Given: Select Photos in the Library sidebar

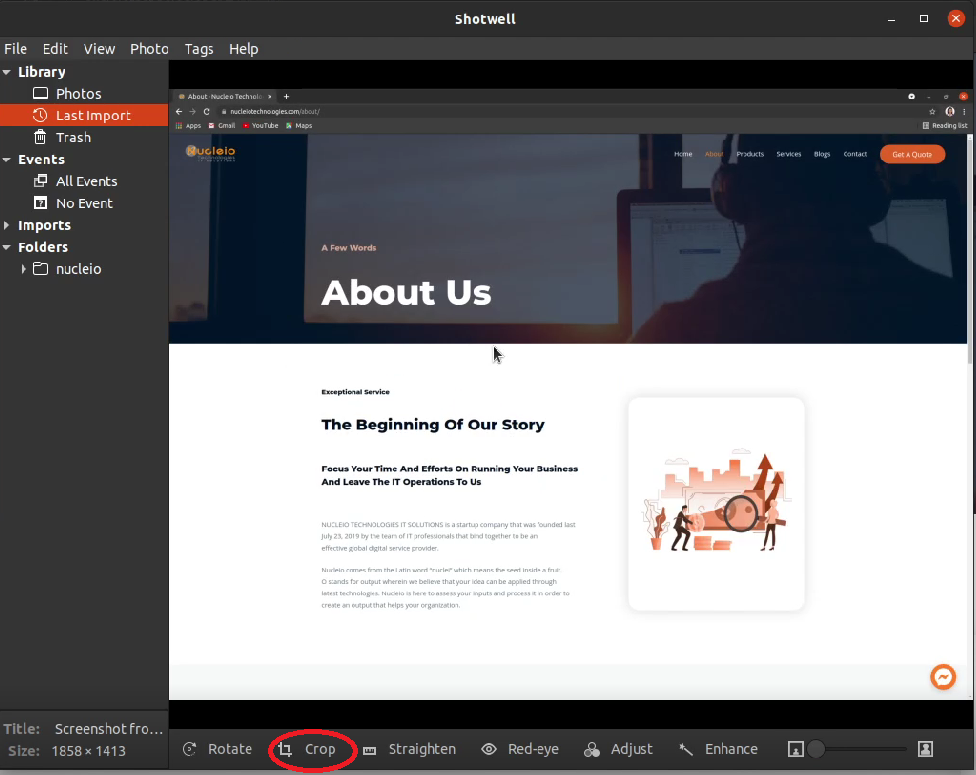Looking at the screenshot, I should (84, 93).
